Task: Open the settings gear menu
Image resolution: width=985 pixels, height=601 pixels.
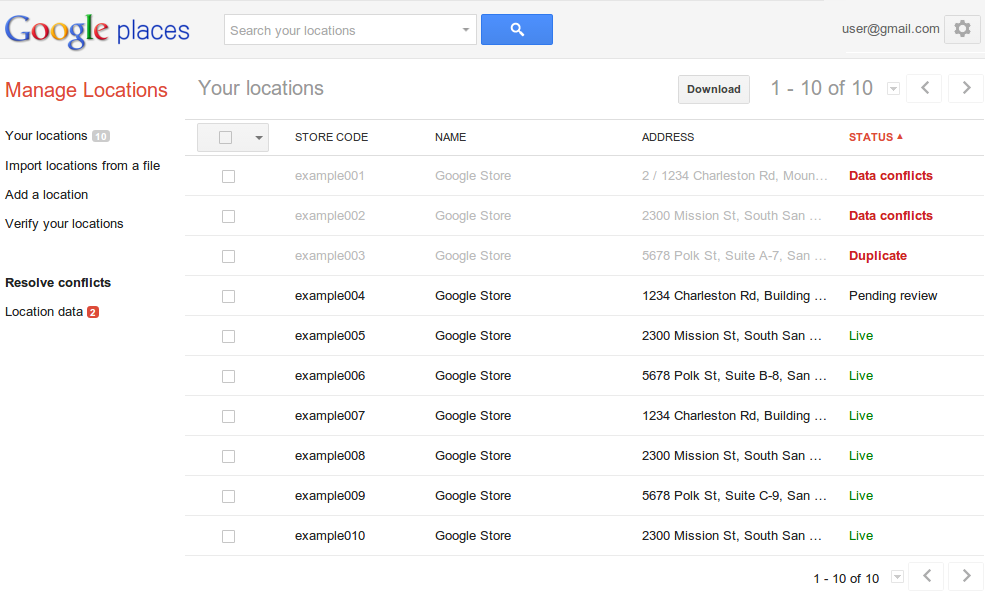Action: click(x=962, y=29)
